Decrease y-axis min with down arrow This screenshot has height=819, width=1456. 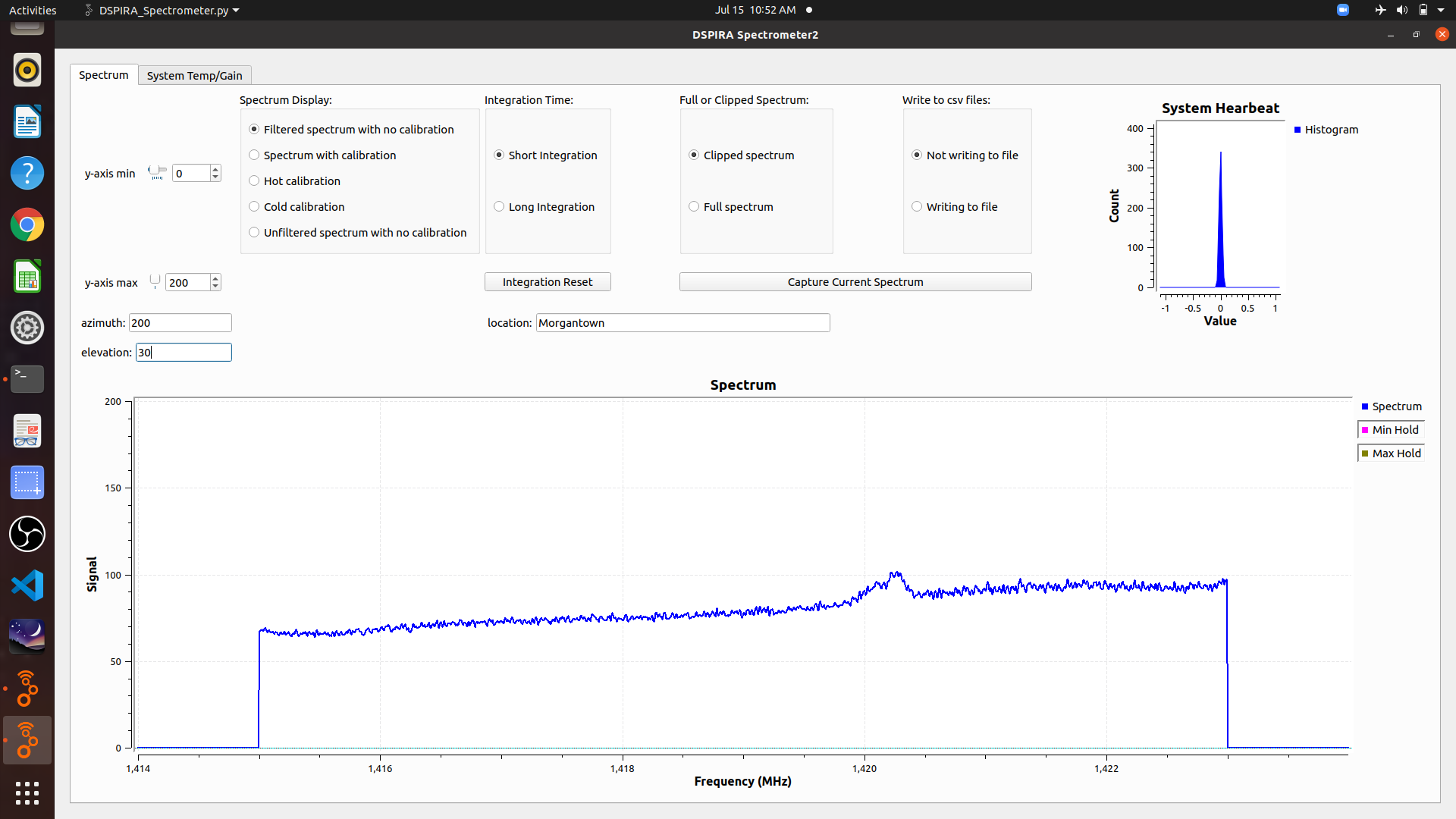(216, 177)
